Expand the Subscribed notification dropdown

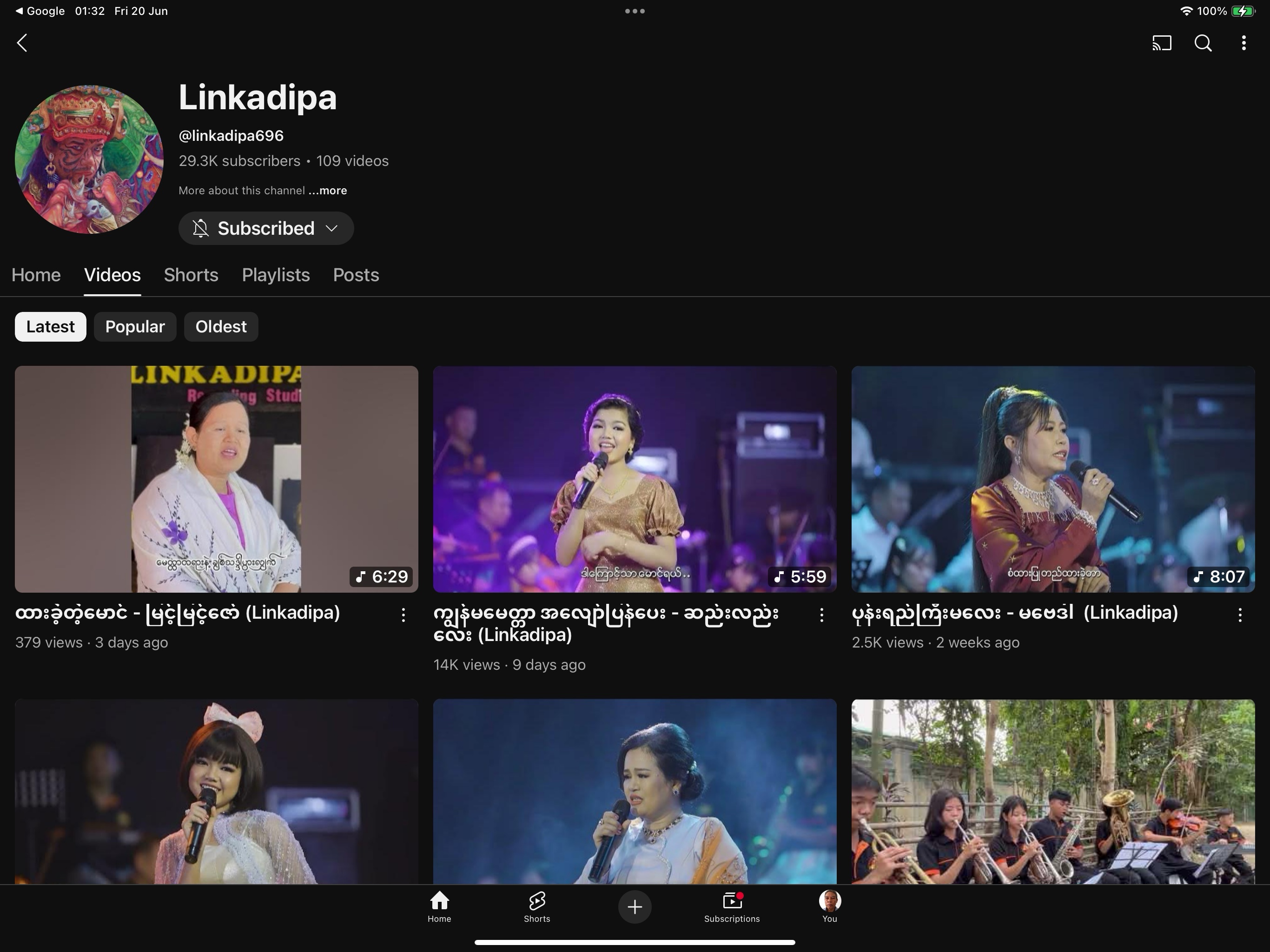point(266,229)
